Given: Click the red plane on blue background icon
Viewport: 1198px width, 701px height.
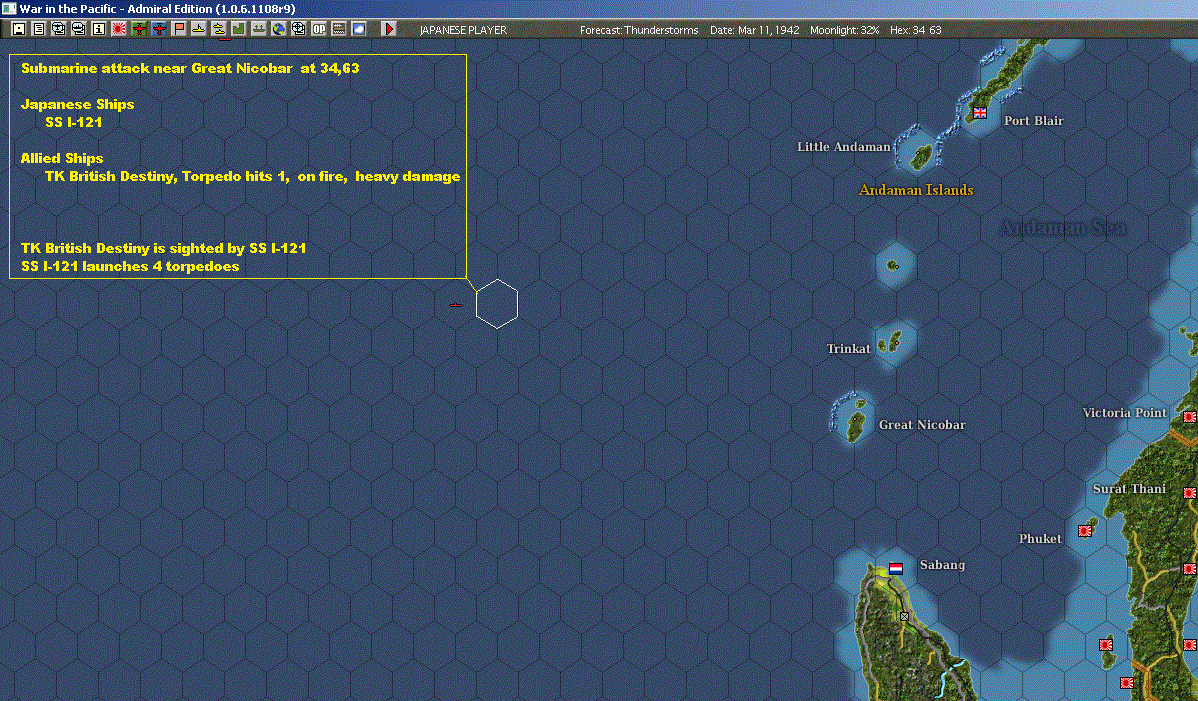Looking at the screenshot, I should pyautogui.click(x=159, y=29).
